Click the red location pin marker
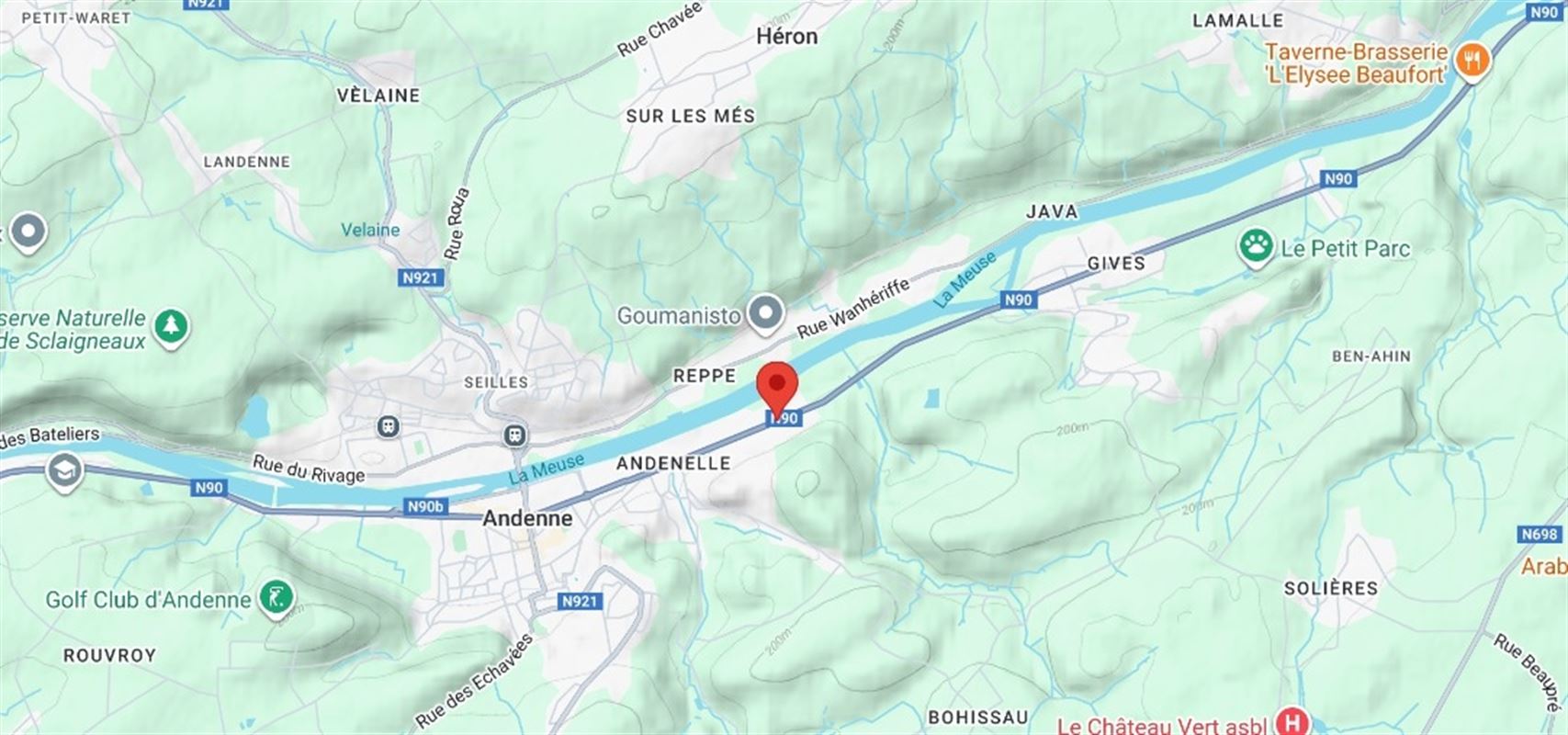1568x735 pixels. point(778,390)
